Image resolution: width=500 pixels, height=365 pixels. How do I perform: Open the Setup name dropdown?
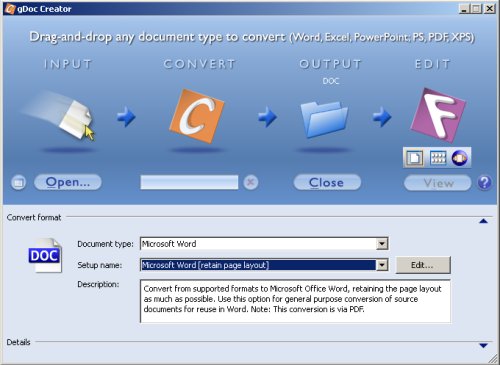click(382, 265)
